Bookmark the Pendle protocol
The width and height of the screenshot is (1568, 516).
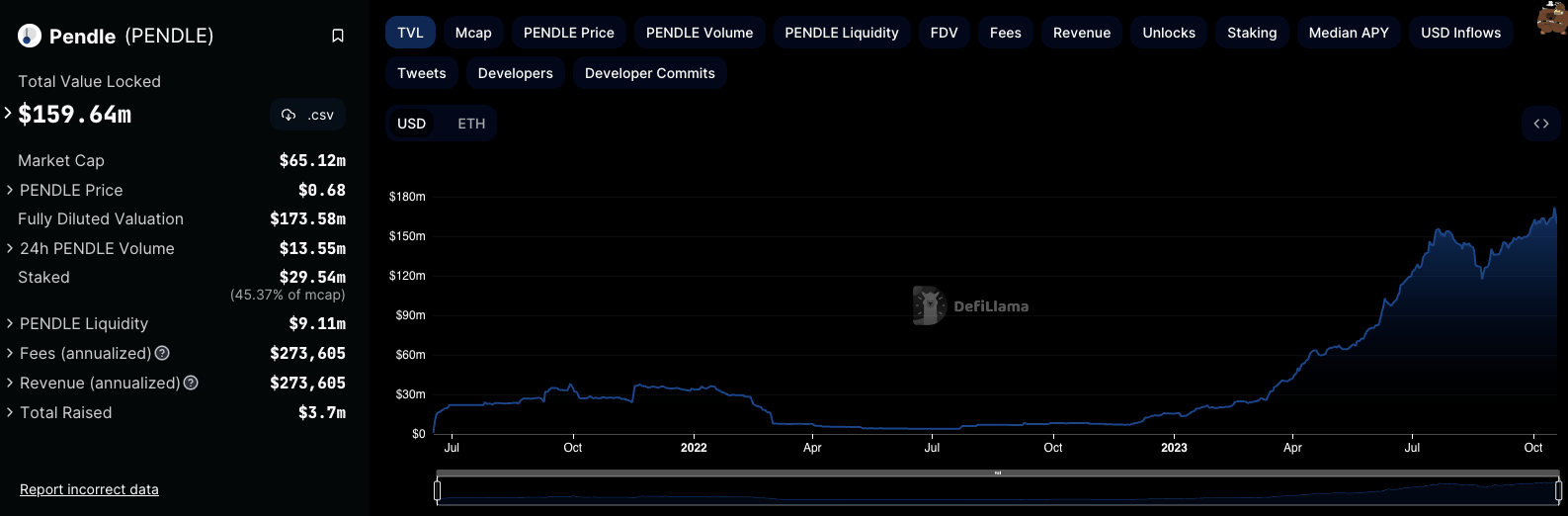[337, 36]
